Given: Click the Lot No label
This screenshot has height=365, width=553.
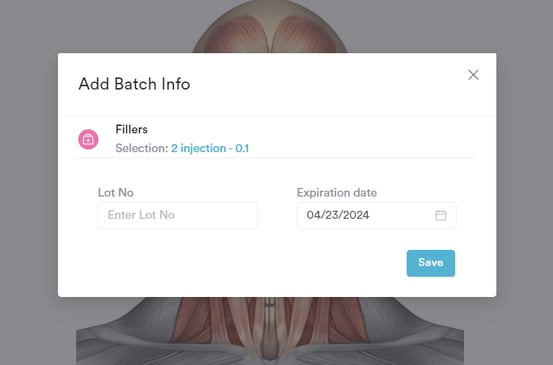Looking at the screenshot, I should tap(116, 193).
